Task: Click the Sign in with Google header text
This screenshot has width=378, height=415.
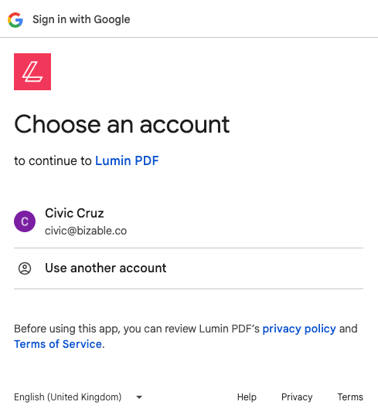Action: (81, 20)
